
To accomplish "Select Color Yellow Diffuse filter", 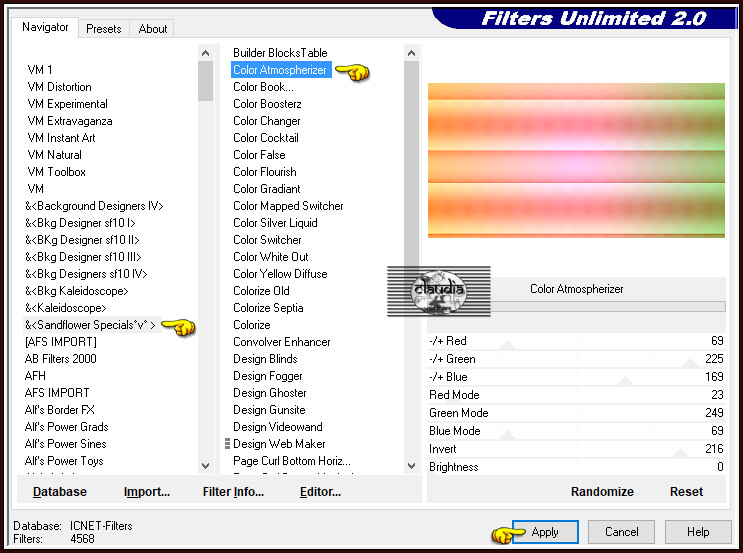I will [280, 274].
